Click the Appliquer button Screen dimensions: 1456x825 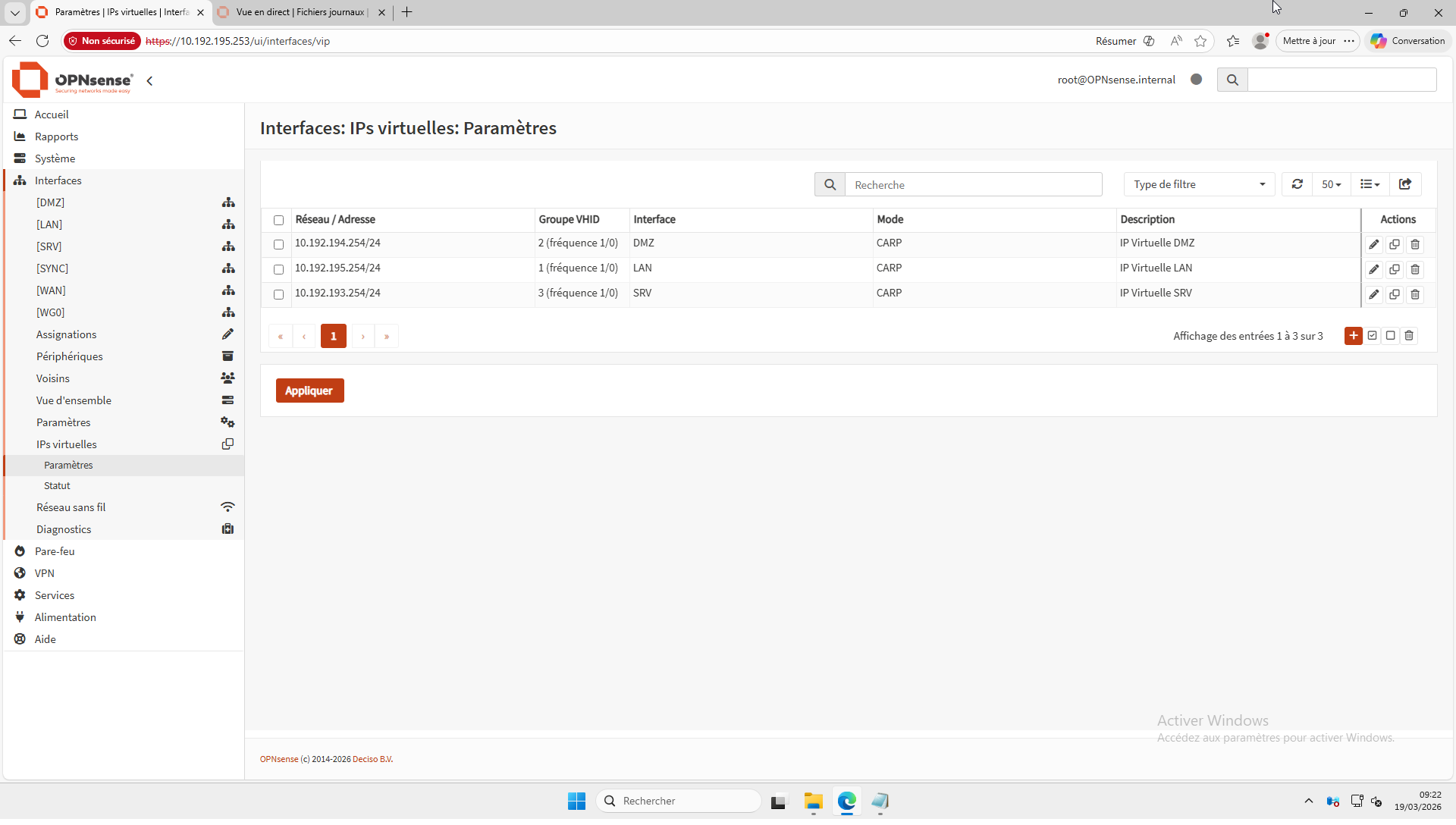tap(309, 391)
